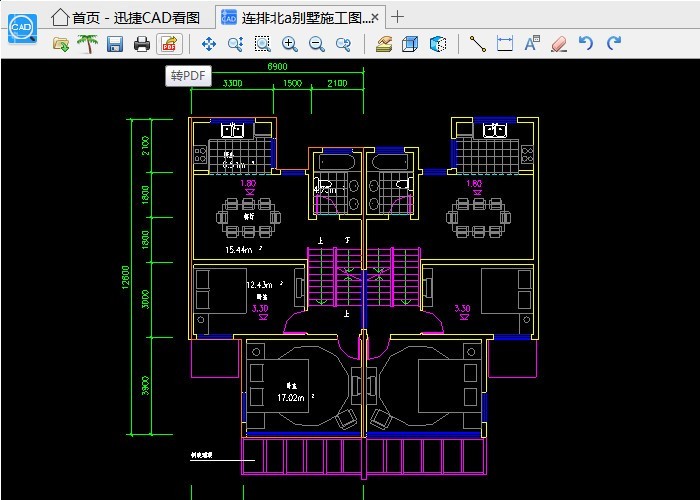Click the open file folder icon
Image resolution: width=700 pixels, height=500 pixels.
pyautogui.click(x=61, y=44)
